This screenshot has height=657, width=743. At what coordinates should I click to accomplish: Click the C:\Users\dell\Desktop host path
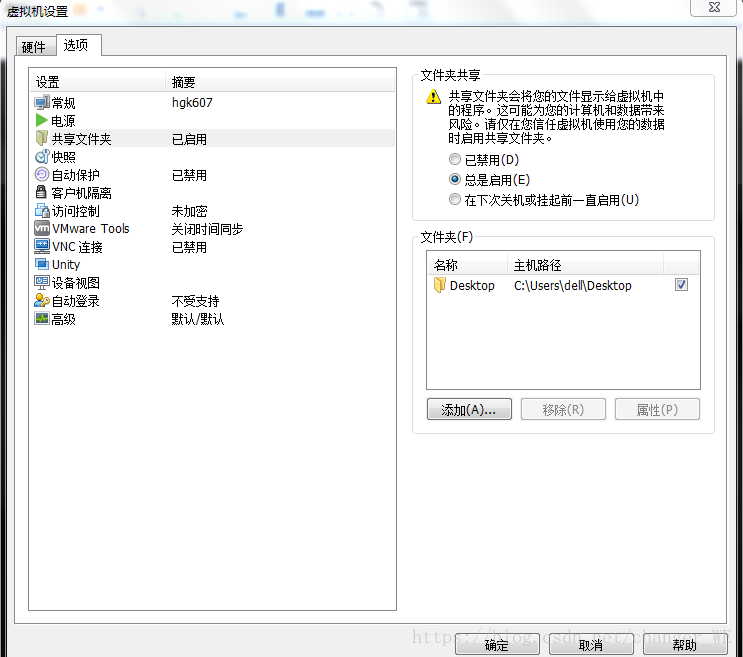(x=572, y=285)
